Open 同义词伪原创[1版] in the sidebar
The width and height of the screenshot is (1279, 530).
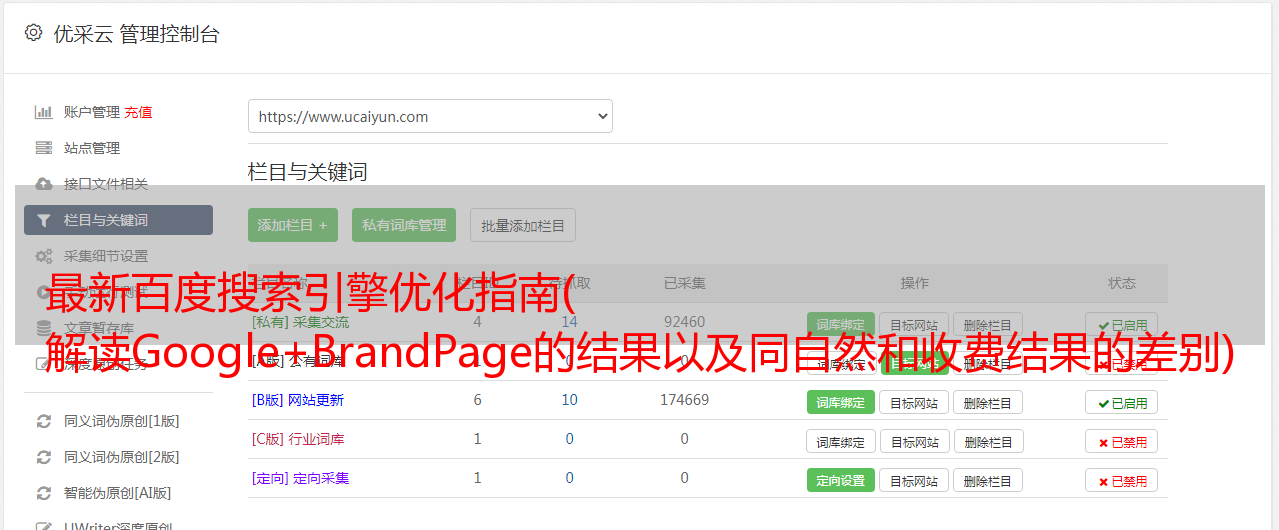122,421
